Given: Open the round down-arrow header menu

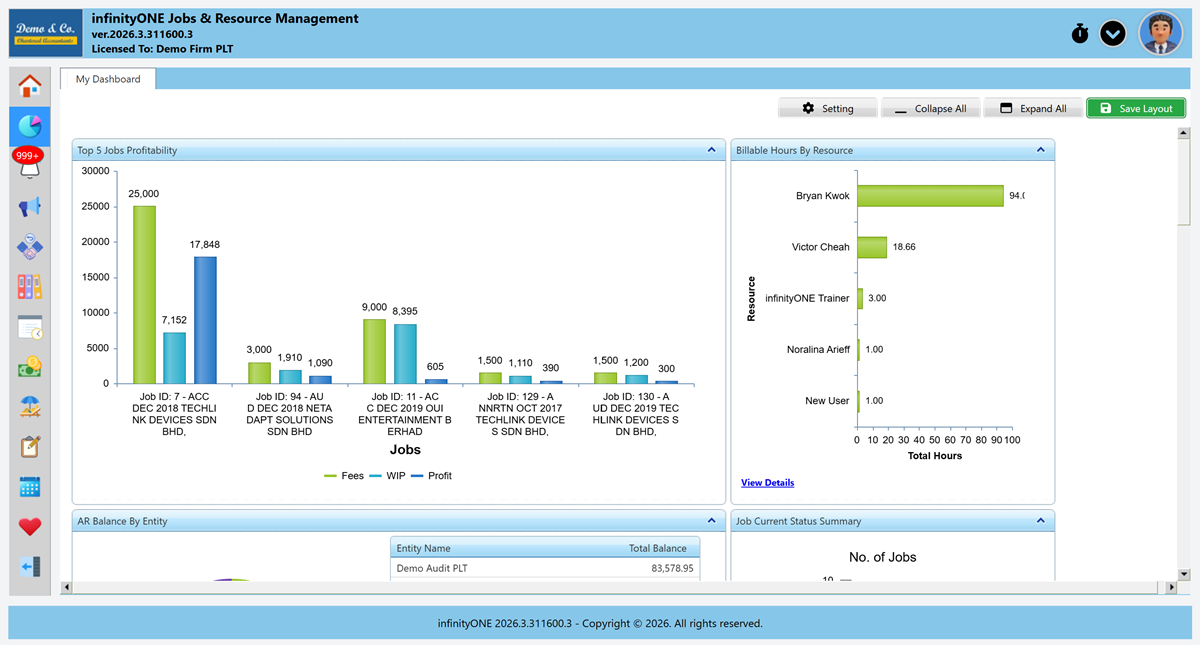Looking at the screenshot, I should click(1113, 33).
